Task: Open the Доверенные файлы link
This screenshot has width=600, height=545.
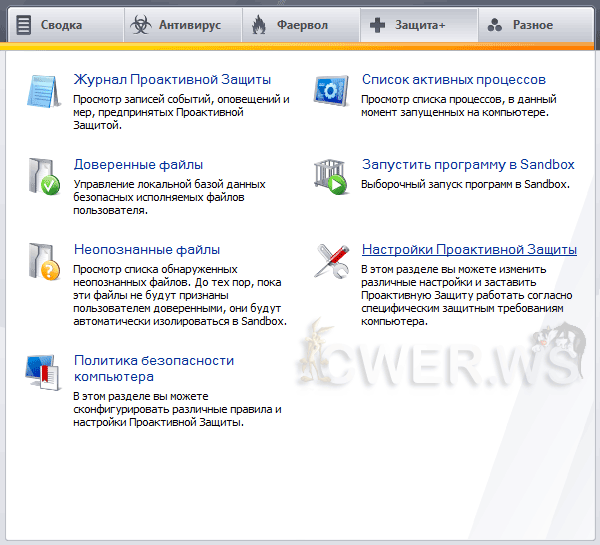Action: 138,165
